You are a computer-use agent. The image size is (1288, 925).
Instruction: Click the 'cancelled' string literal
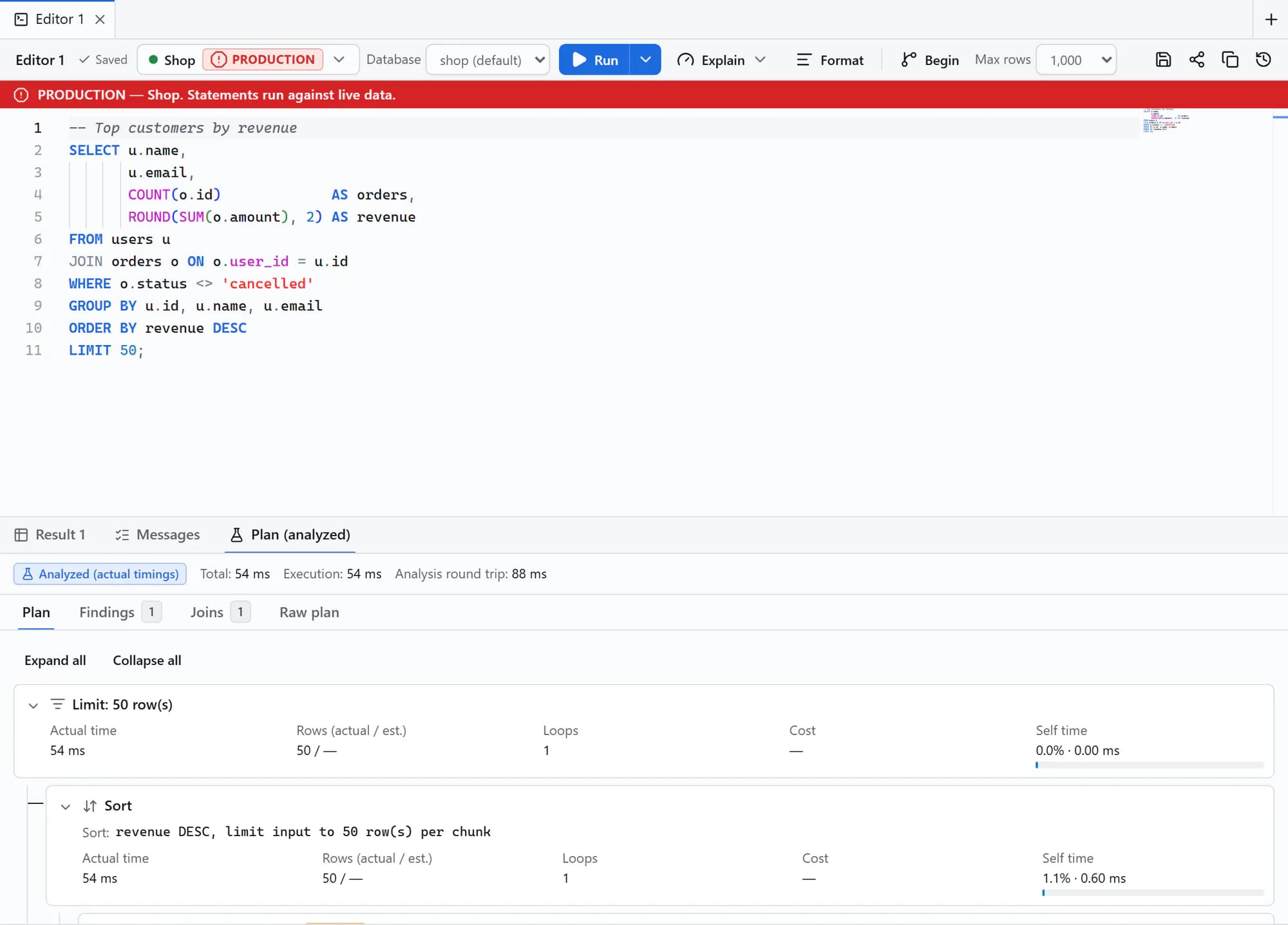pyautogui.click(x=267, y=284)
